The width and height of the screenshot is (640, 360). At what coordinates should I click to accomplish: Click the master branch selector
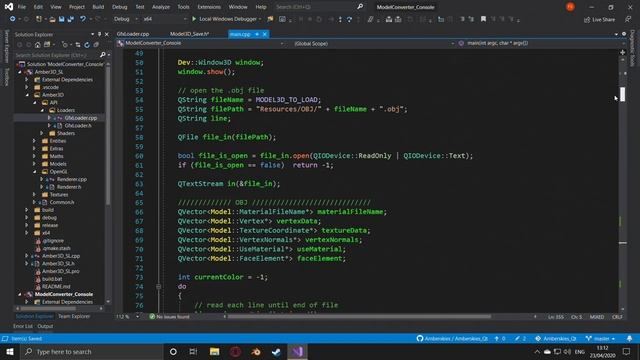600,338
